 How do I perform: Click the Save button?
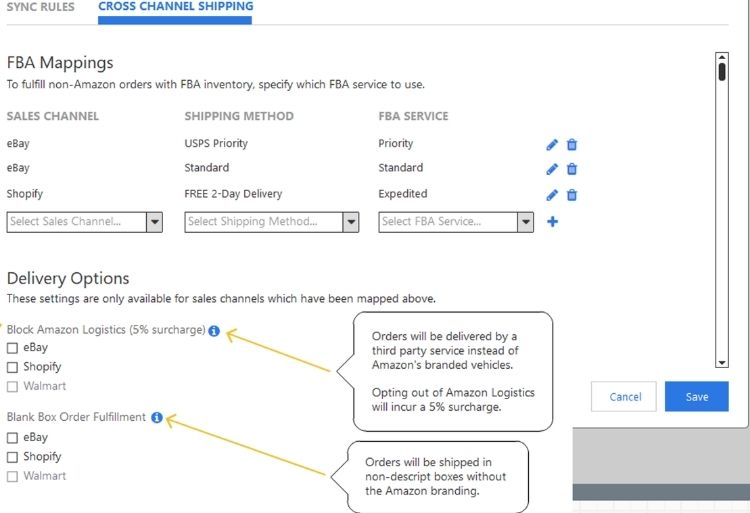click(696, 397)
